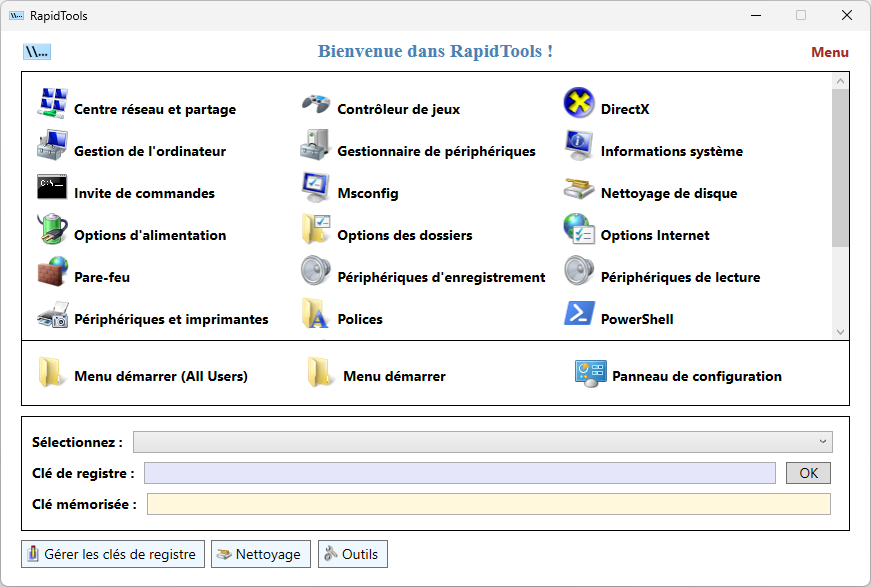This screenshot has width=871, height=587.
Task: Open Gérer les clés de registre
Action: pos(113,554)
